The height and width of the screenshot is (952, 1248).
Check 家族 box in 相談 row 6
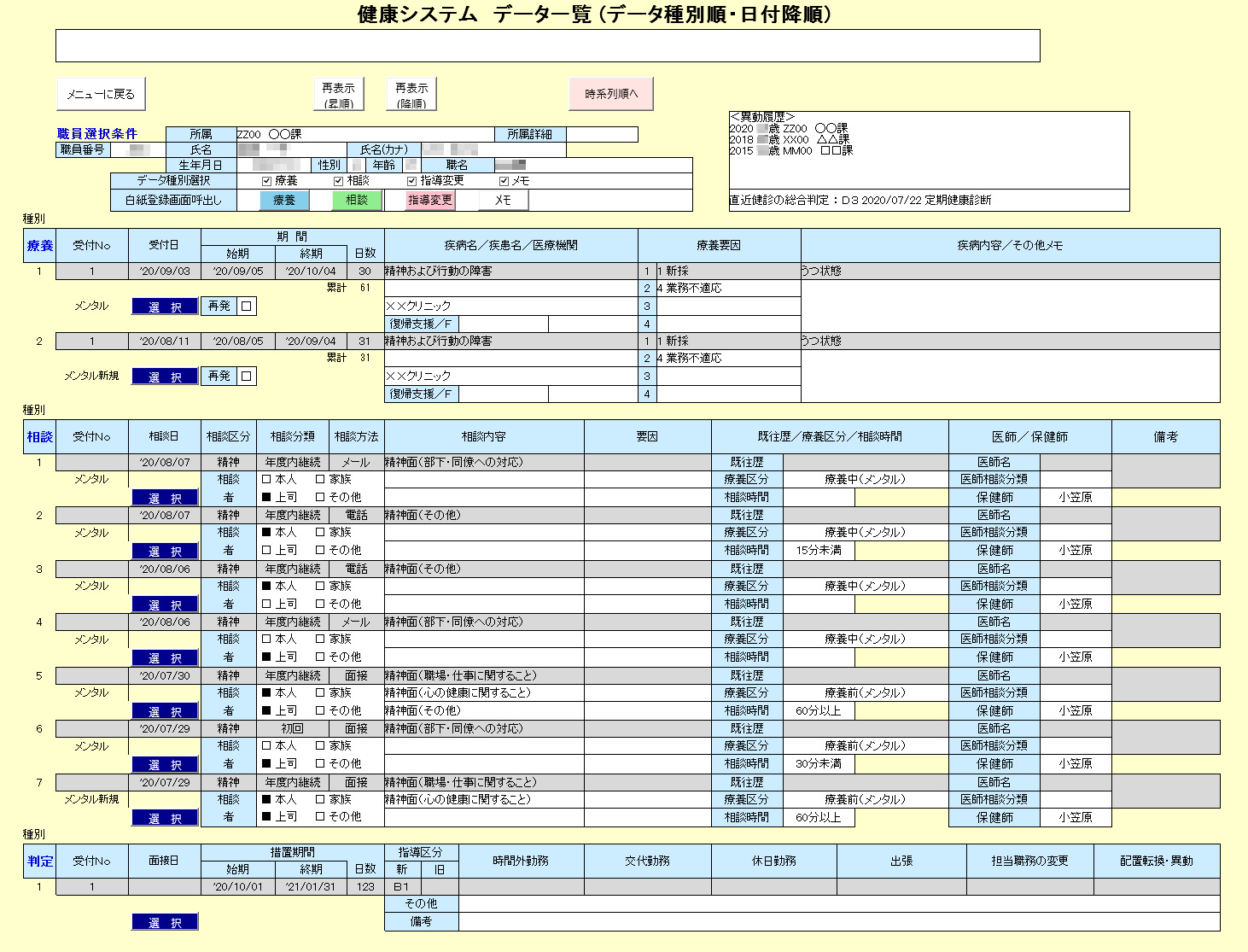(320, 746)
